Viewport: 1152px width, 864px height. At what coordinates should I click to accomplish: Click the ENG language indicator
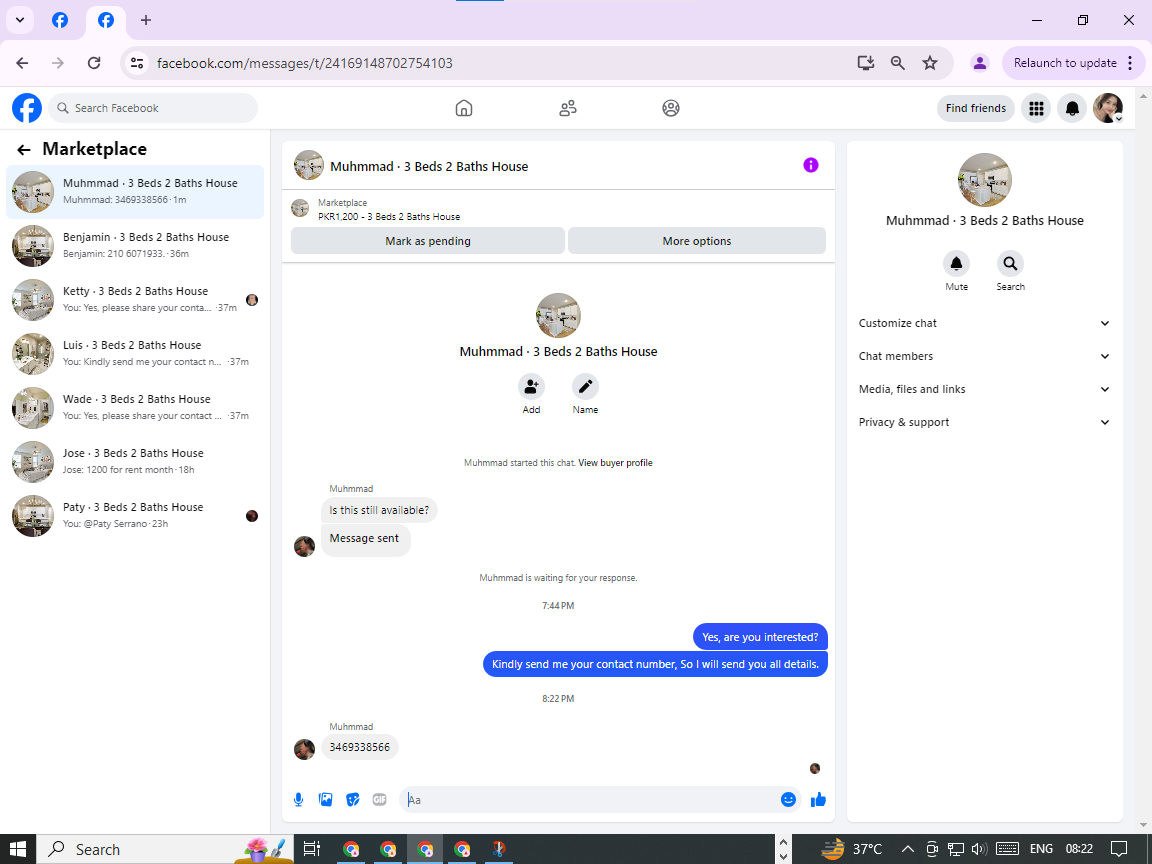click(x=1041, y=849)
